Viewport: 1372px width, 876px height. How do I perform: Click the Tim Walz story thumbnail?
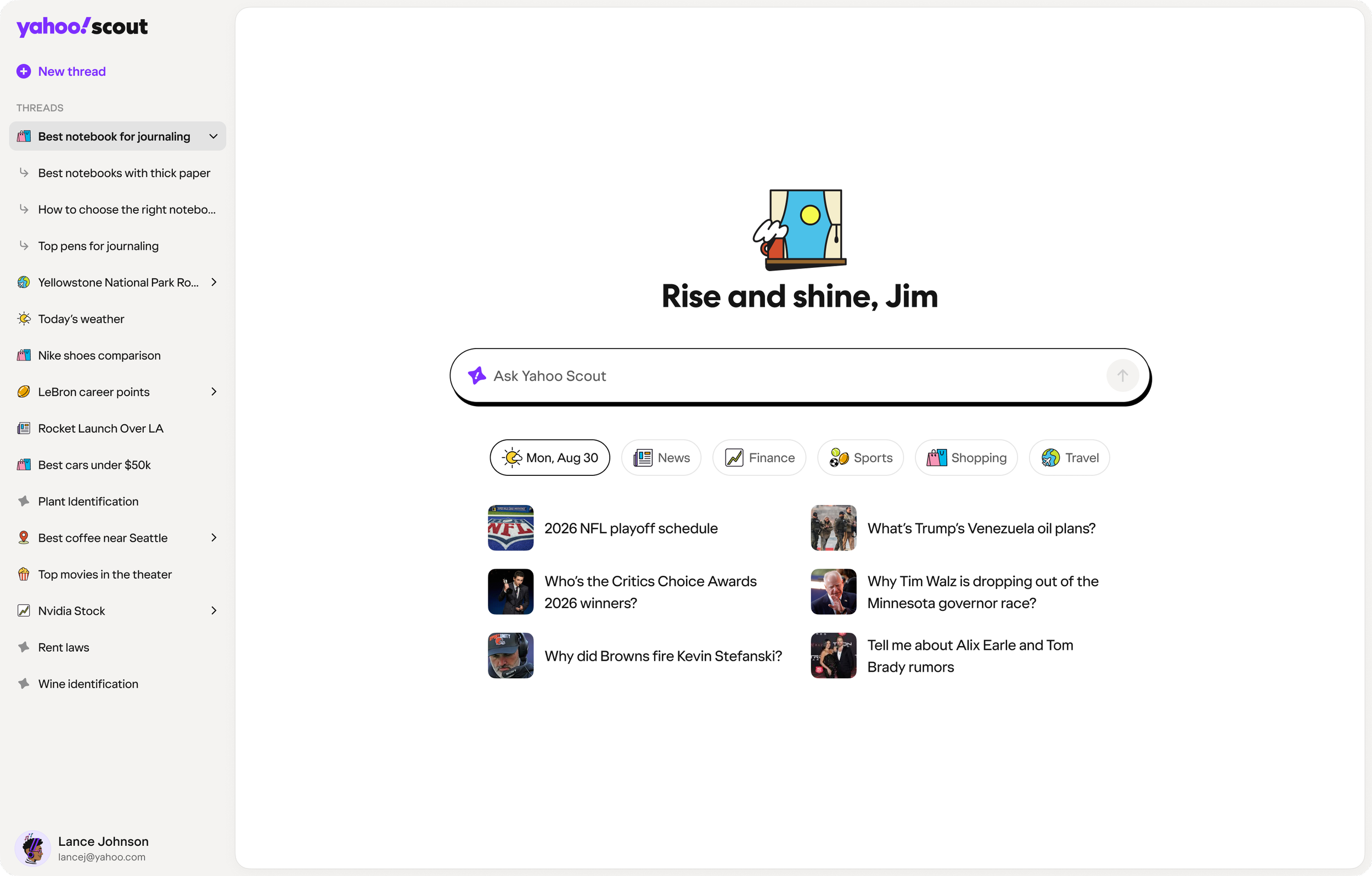tap(833, 592)
